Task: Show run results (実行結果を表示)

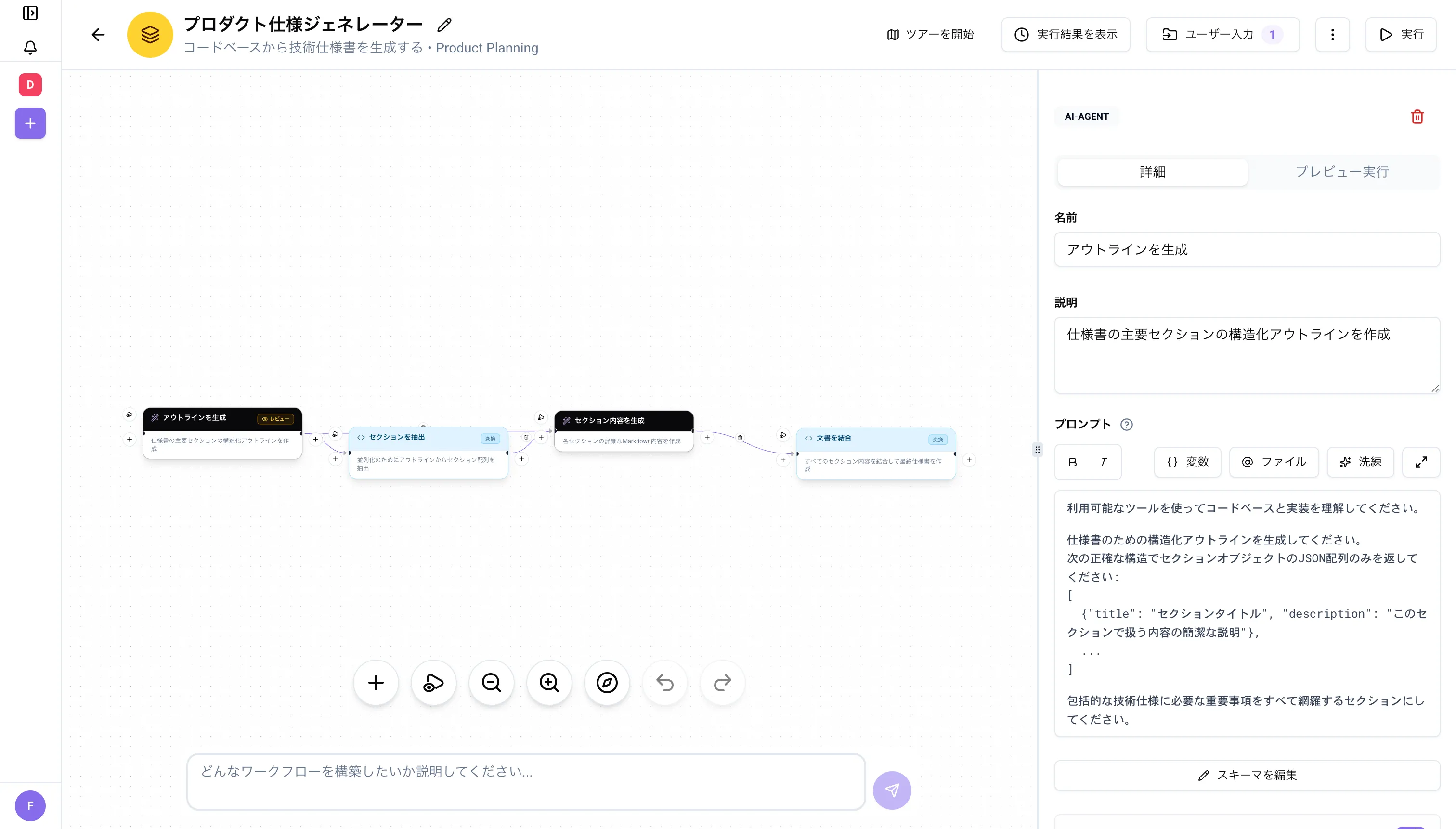Action: coord(1066,35)
